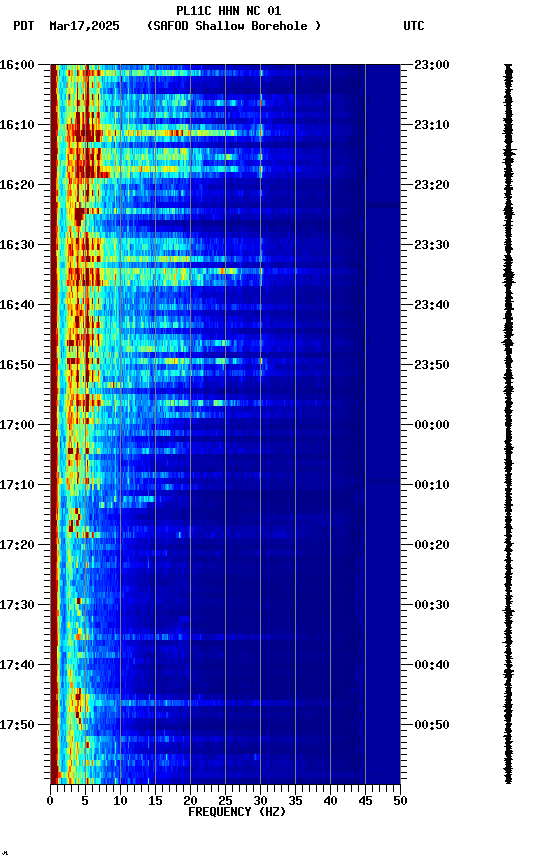The width and height of the screenshot is (552, 864).
Task: Click the 16:10 PDT time label
Action: click(17, 125)
